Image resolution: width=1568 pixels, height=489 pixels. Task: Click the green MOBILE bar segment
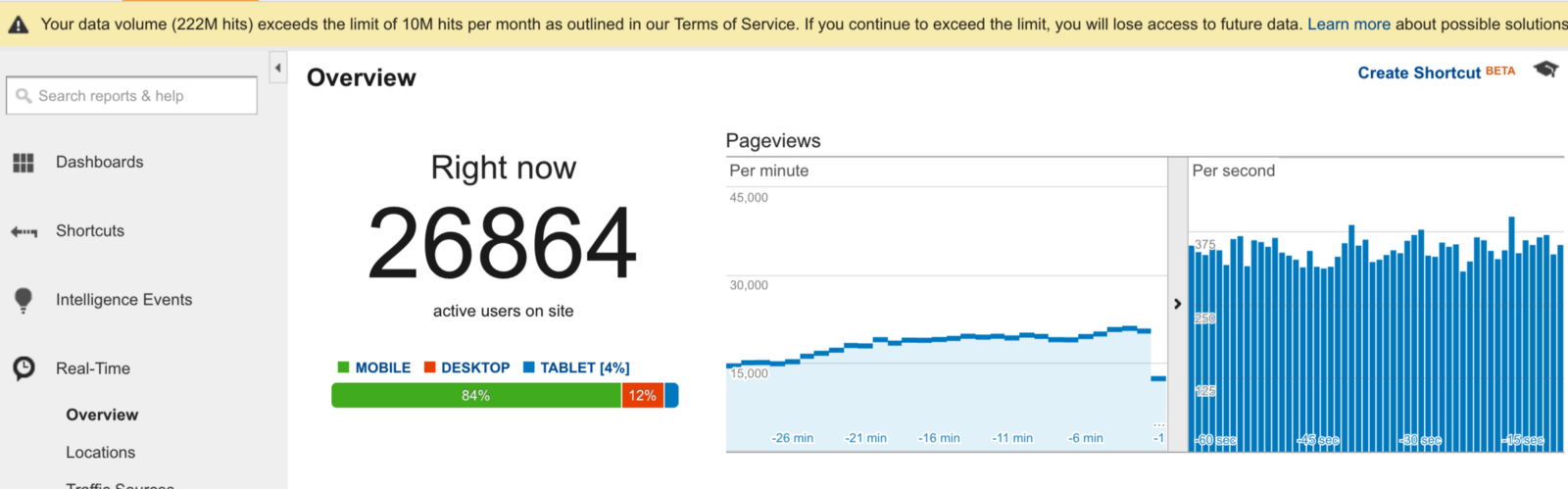(476, 396)
